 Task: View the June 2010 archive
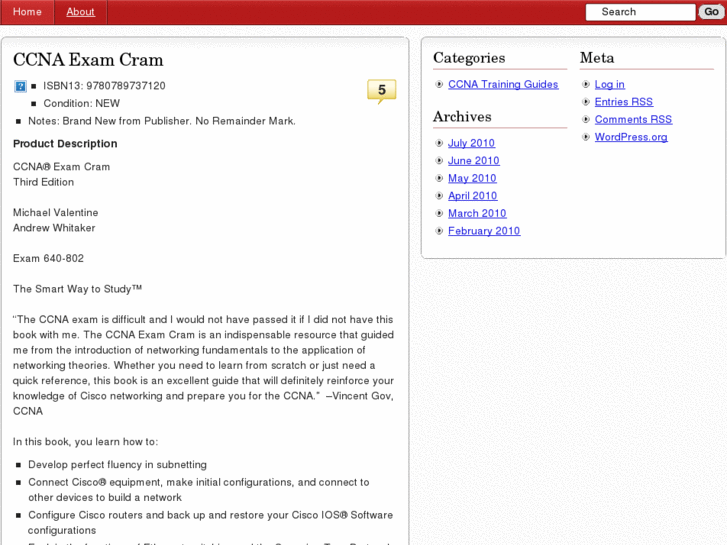473,160
